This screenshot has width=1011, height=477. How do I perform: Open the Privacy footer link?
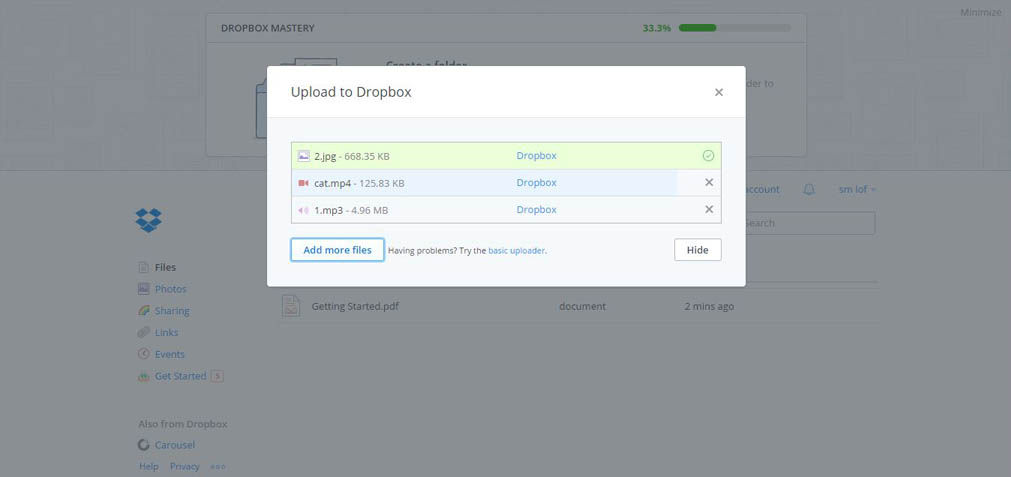(185, 467)
